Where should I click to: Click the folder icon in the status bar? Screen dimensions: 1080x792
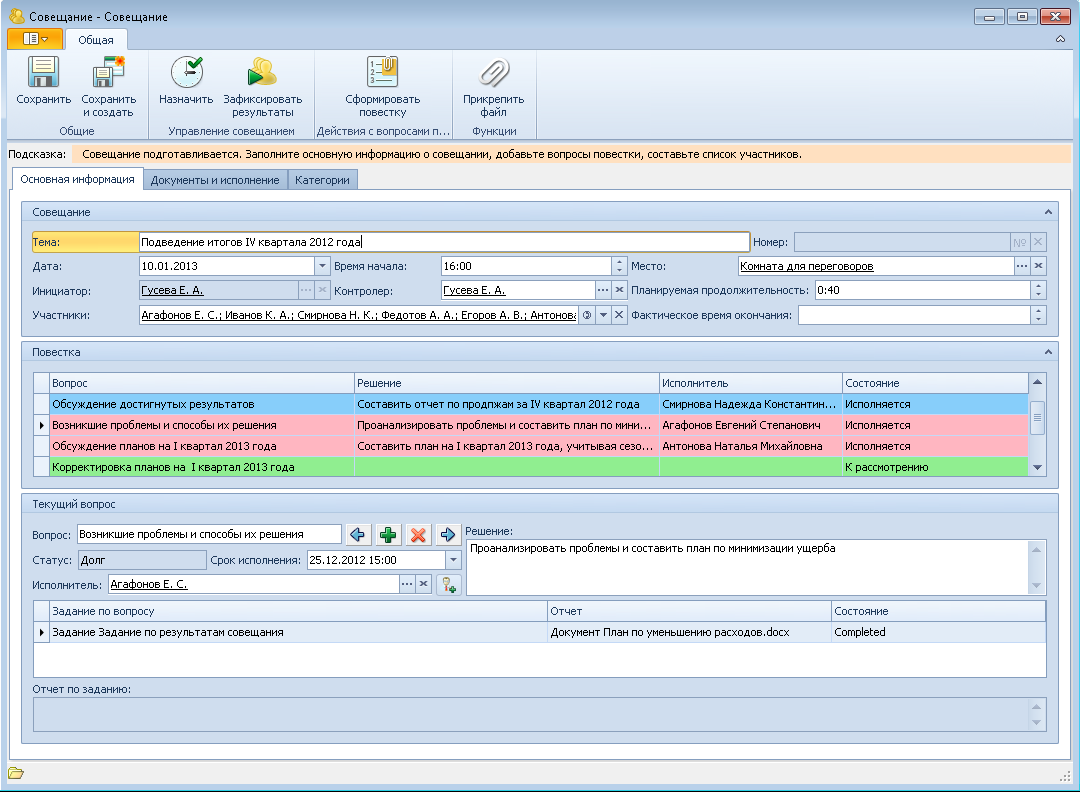(16, 773)
